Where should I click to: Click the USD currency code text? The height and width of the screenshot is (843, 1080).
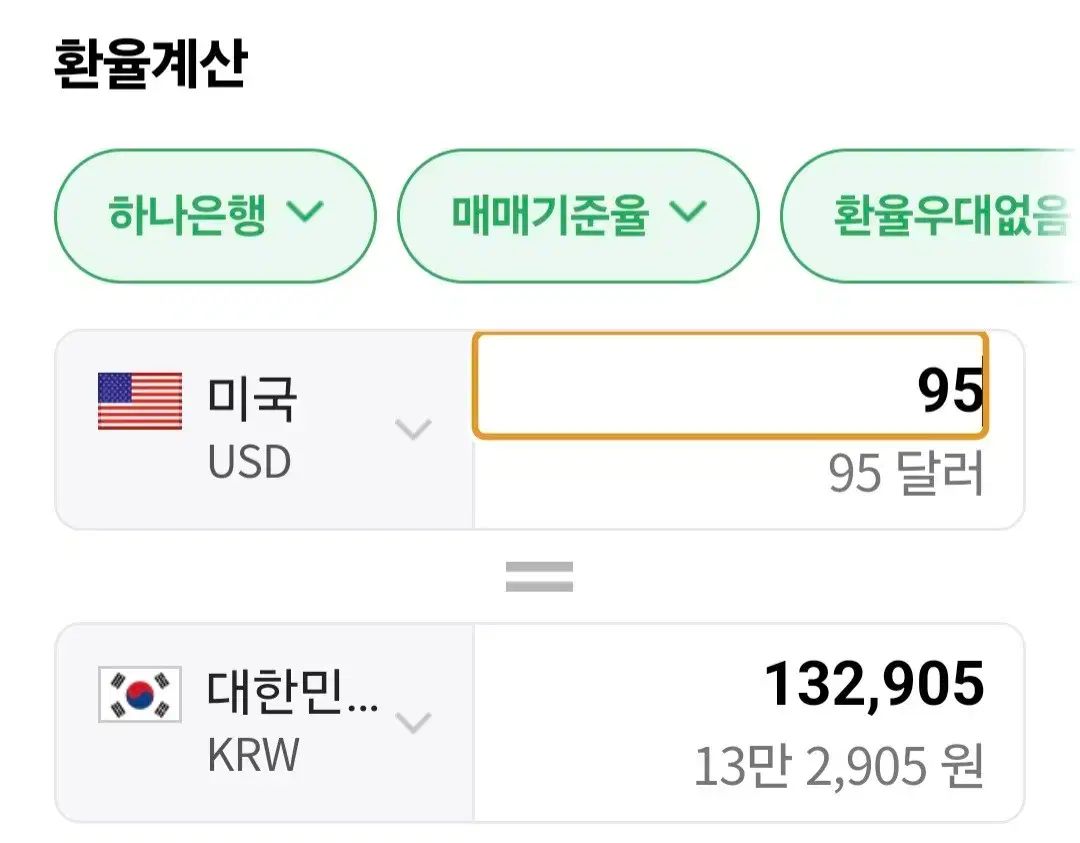coord(249,462)
